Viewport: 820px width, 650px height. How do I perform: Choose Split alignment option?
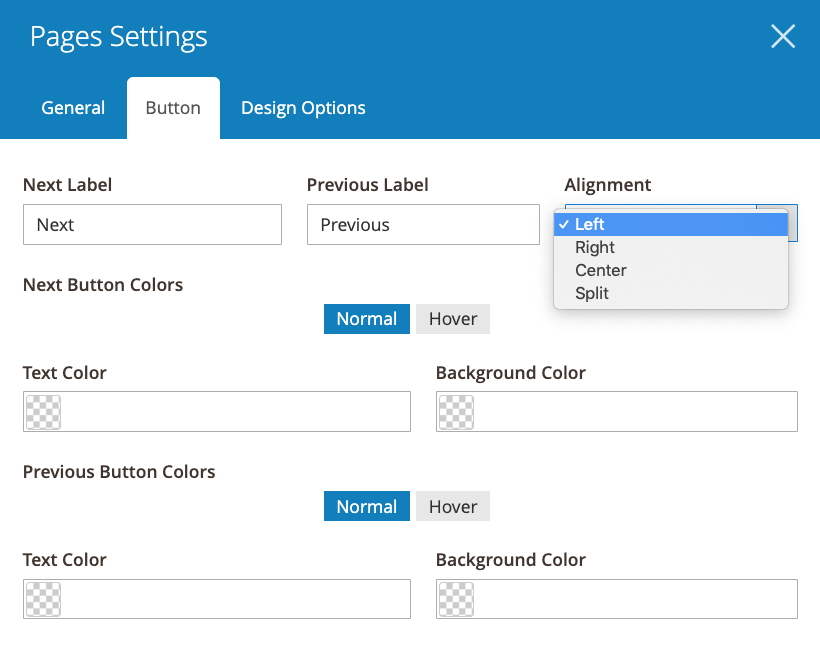tap(592, 293)
